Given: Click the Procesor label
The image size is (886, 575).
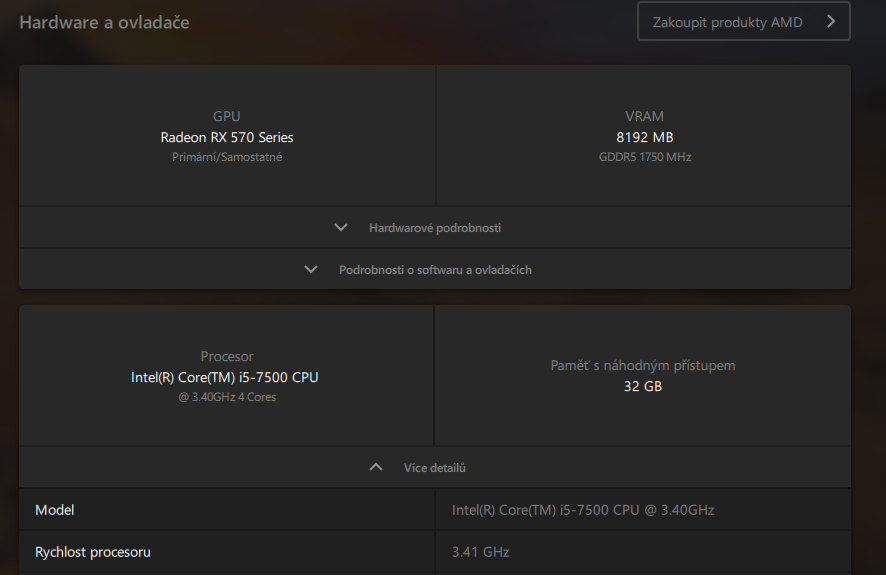Looking at the screenshot, I should click(227, 356).
